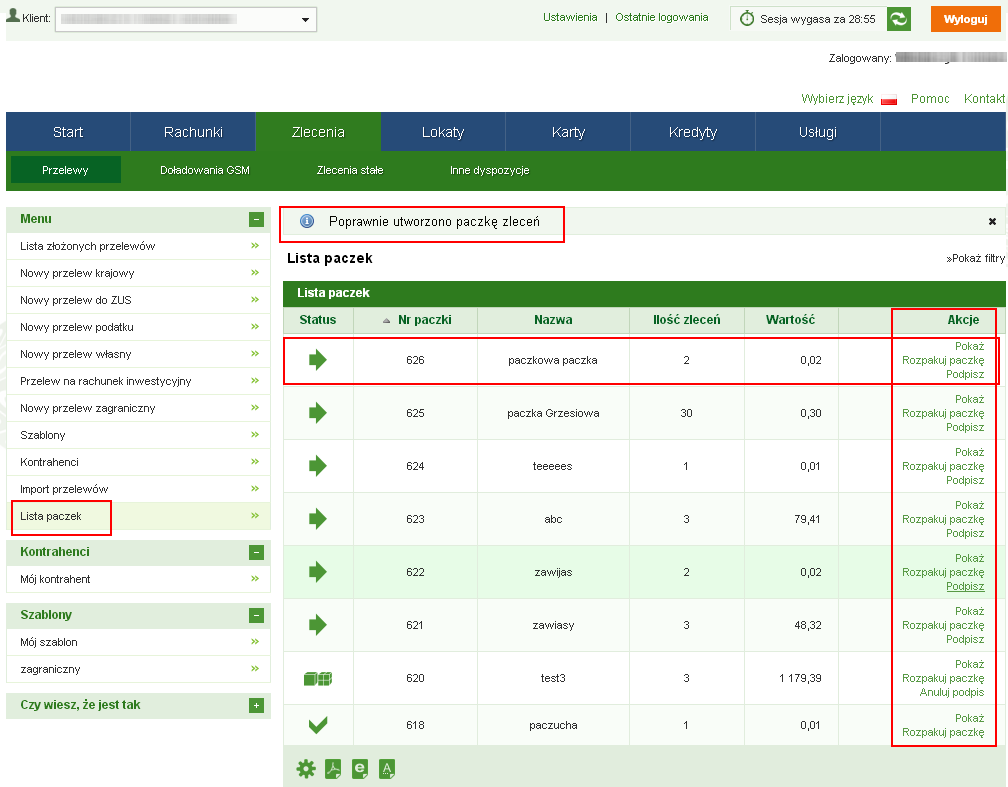
Task: Open the Lokaty tab
Action: pyautogui.click(x=443, y=132)
